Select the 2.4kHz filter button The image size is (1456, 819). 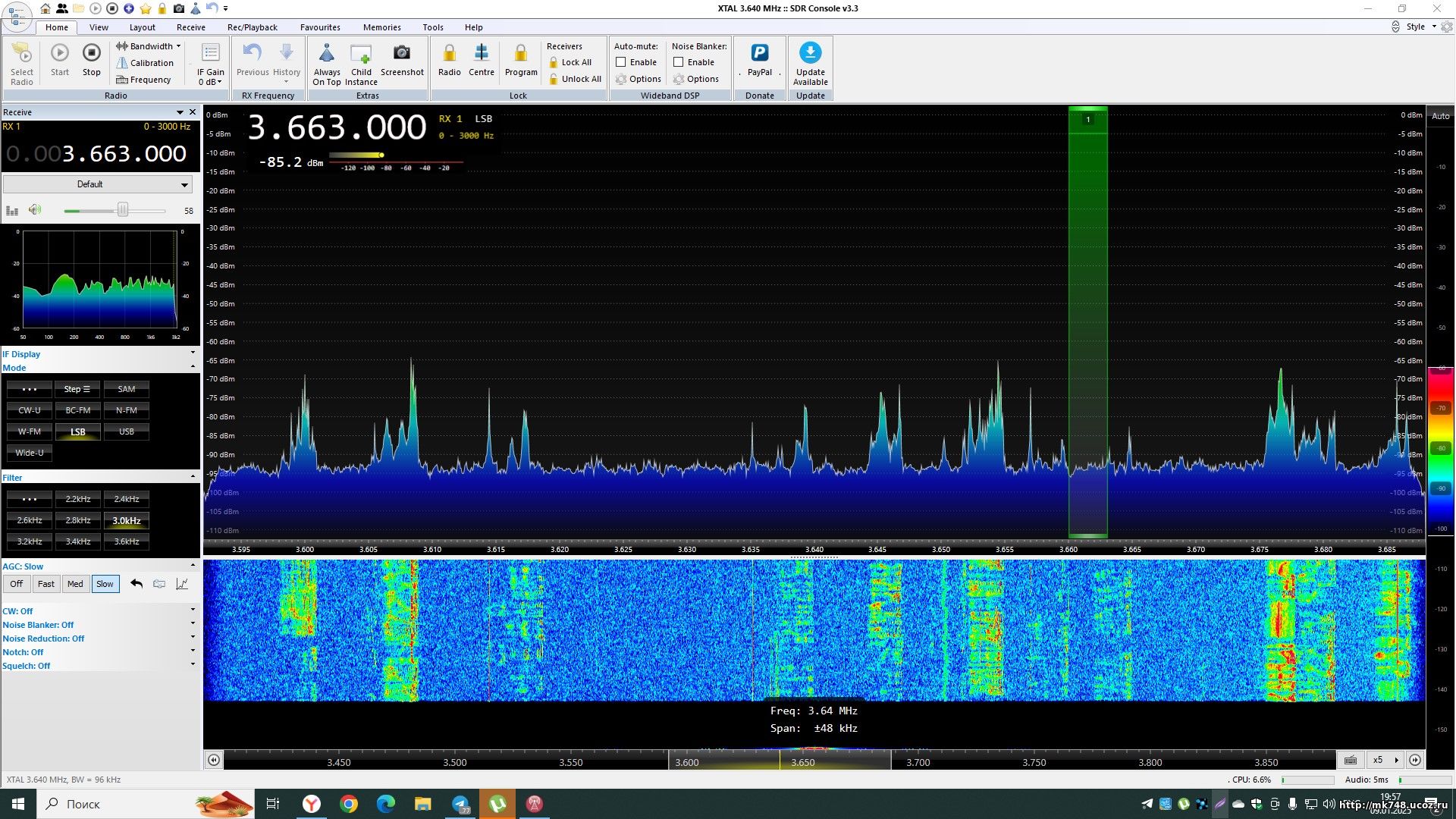pyautogui.click(x=127, y=499)
